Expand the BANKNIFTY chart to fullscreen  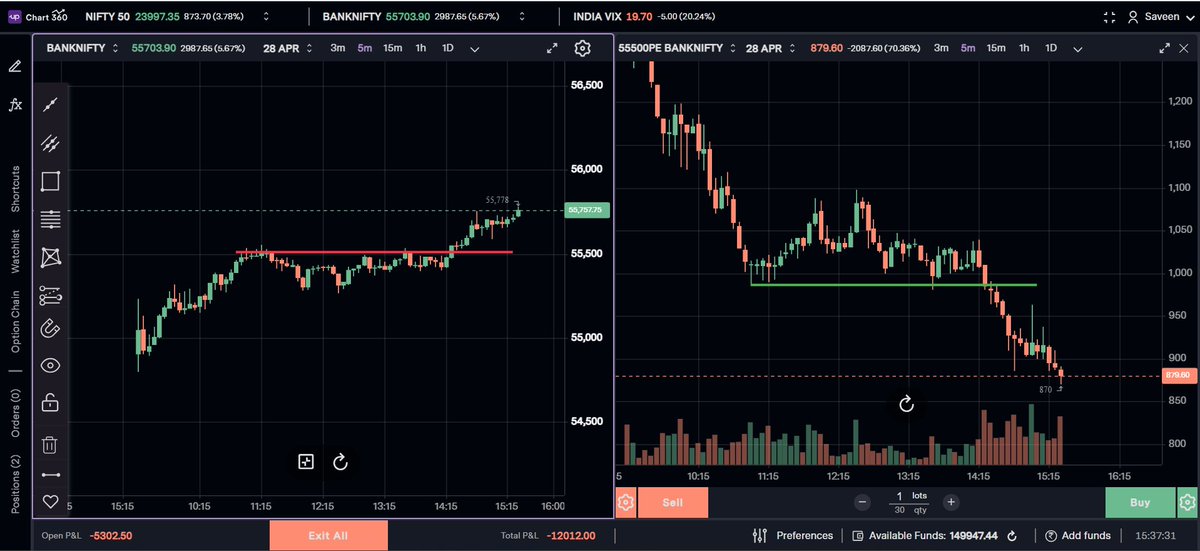tap(552, 48)
